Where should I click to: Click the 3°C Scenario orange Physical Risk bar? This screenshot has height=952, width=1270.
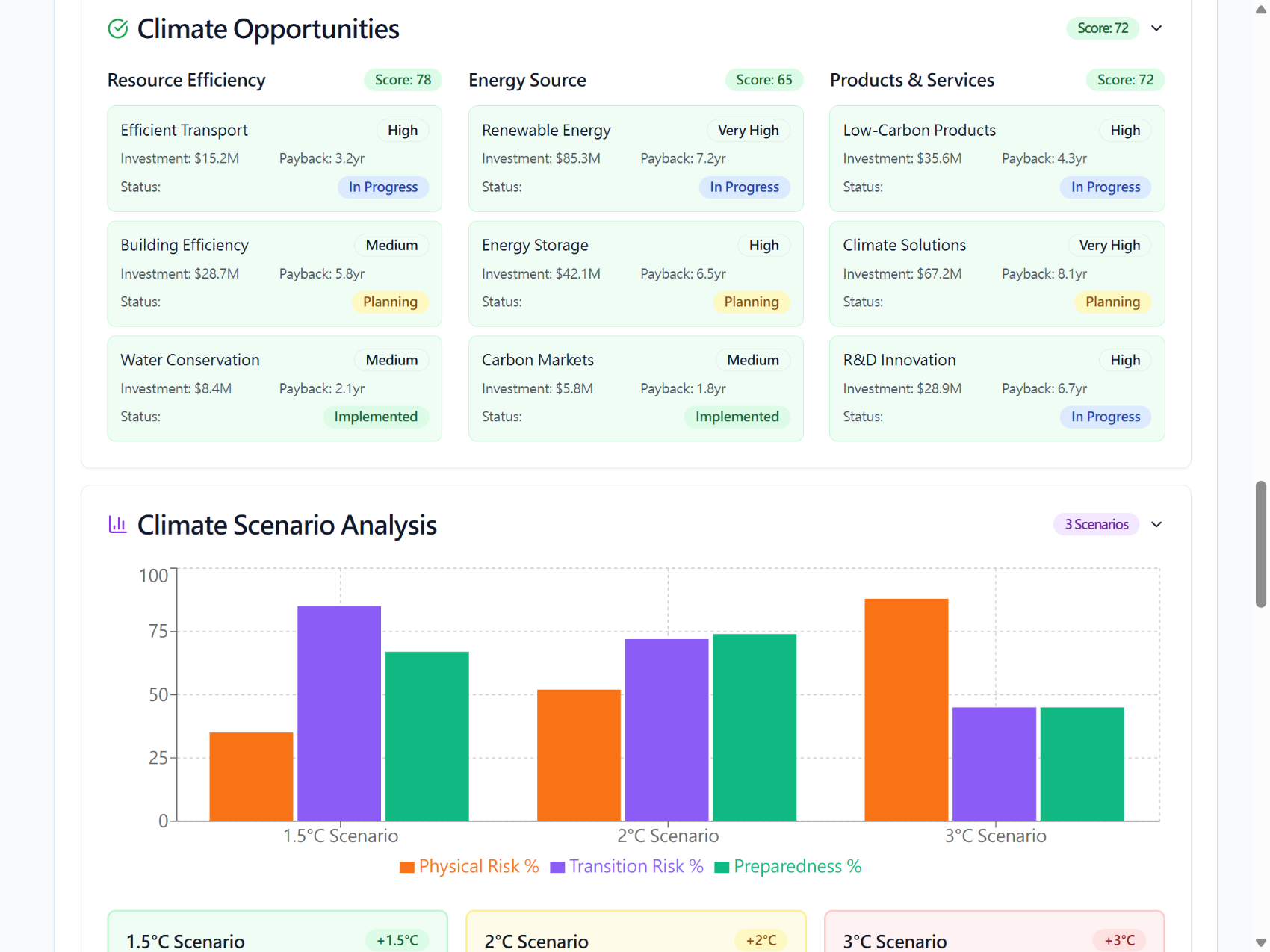[906, 709]
